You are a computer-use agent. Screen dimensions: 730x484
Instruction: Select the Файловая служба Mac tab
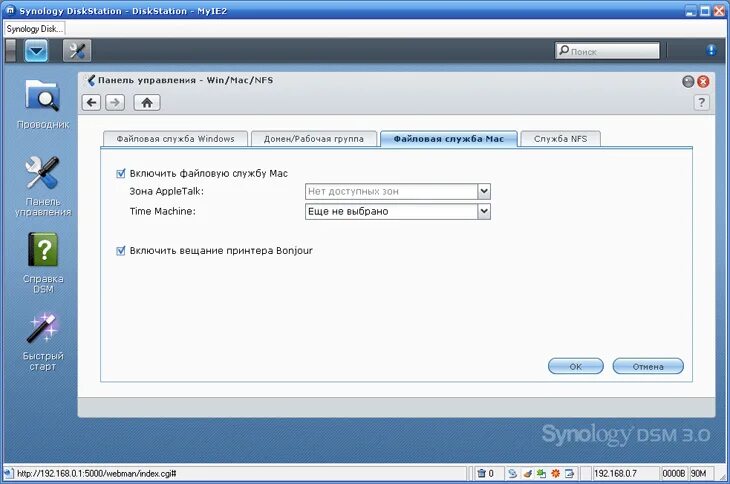[449, 139]
